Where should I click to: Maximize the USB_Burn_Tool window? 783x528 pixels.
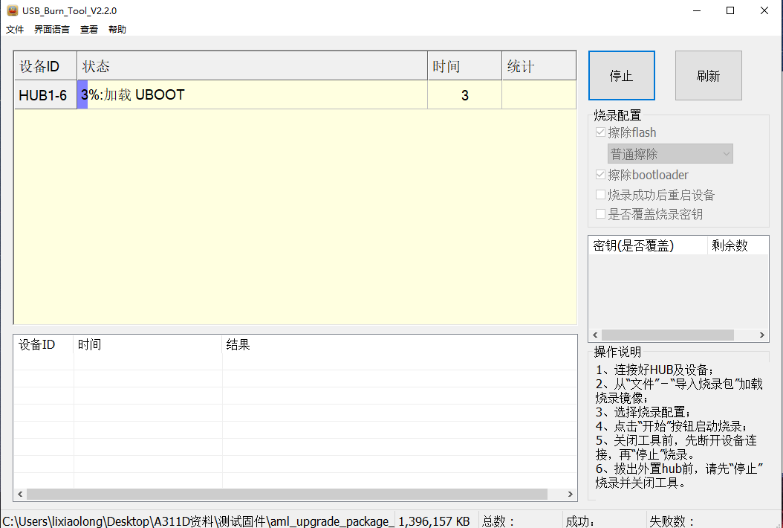click(730, 10)
